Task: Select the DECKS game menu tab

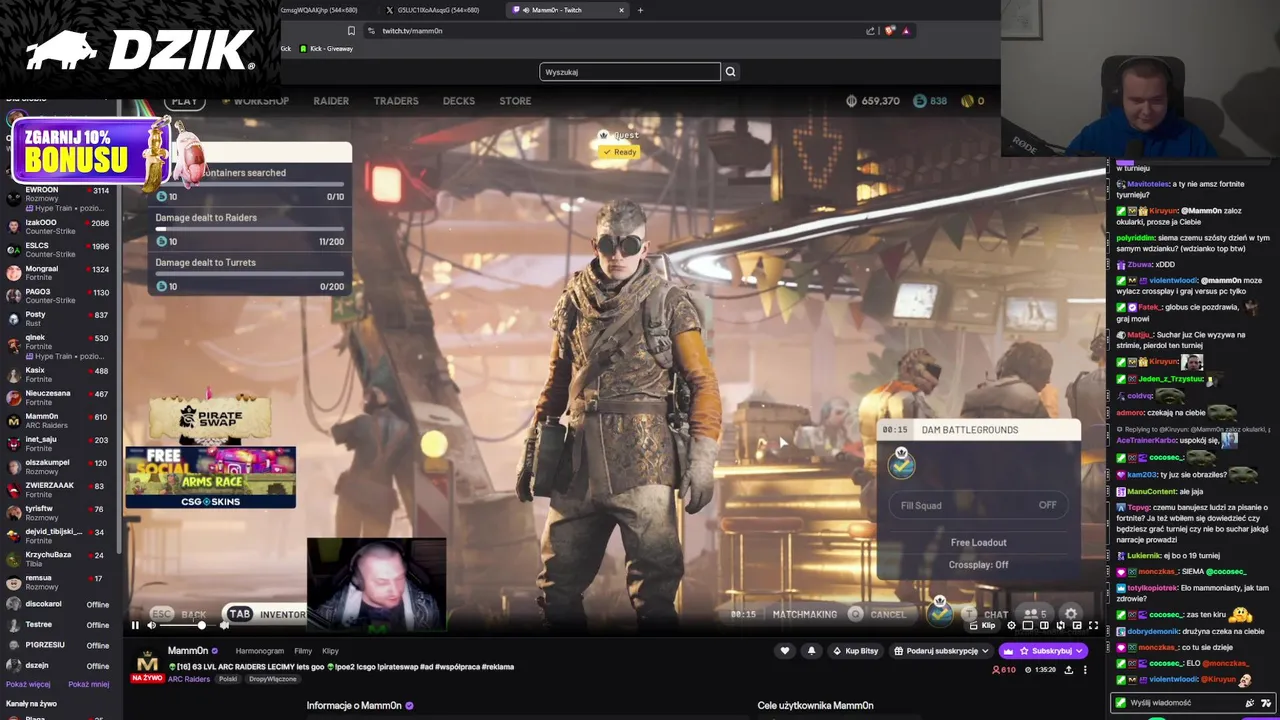Action: [459, 101]
